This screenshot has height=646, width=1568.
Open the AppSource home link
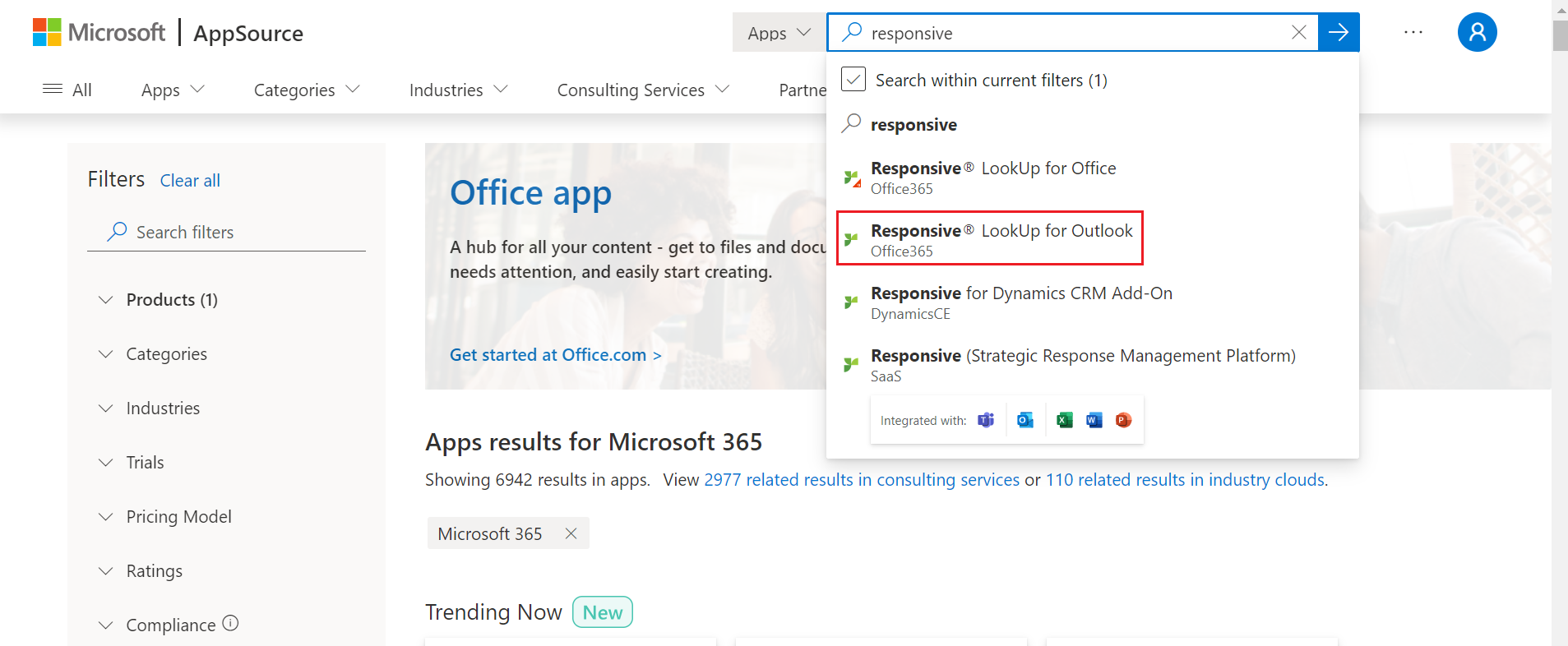click(248, 34)
